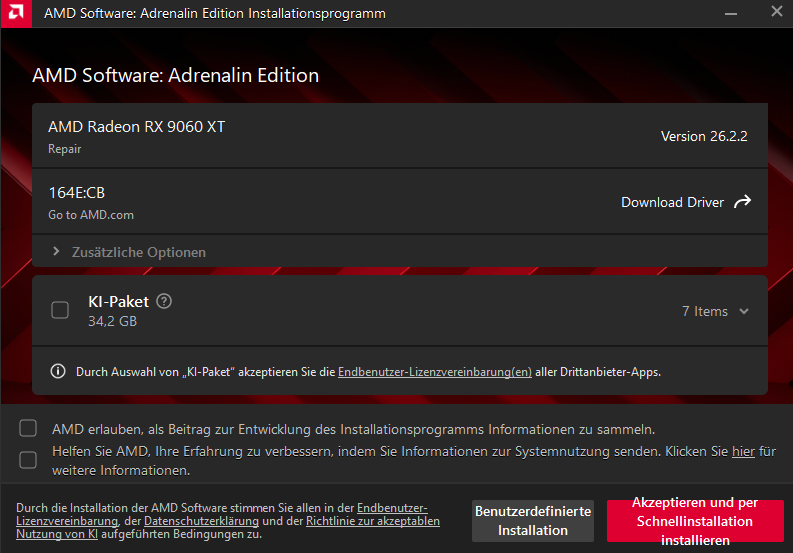793x553 pixels.
Task: Open KI-Paket help question mark icon
Action: 164,302
